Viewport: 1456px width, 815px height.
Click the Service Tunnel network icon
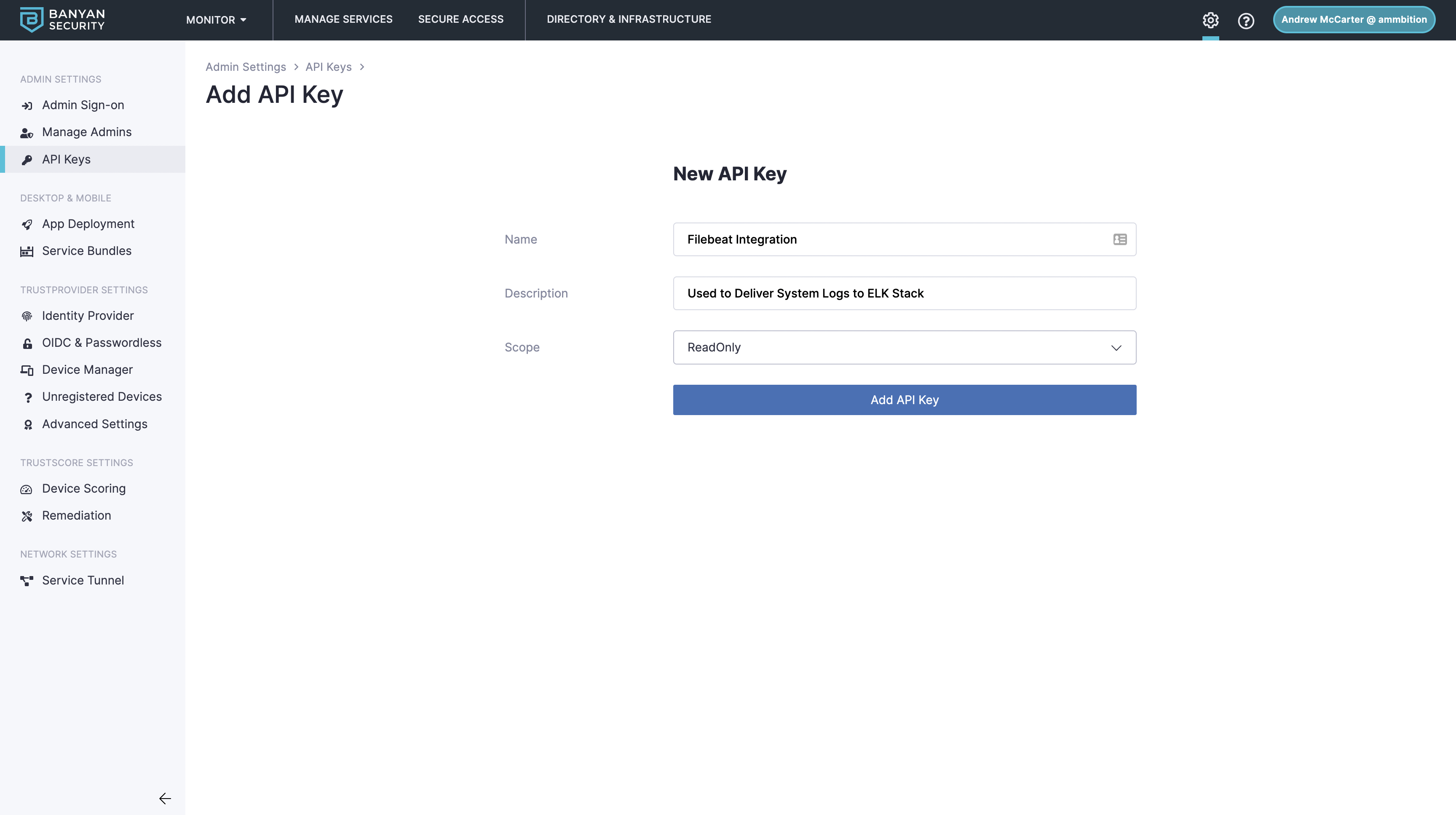(27, 581)
